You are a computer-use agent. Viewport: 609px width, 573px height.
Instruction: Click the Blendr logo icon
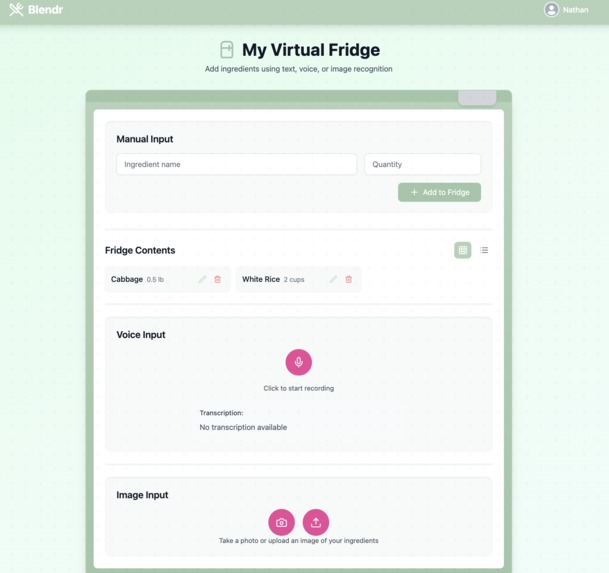coord(16,9)
